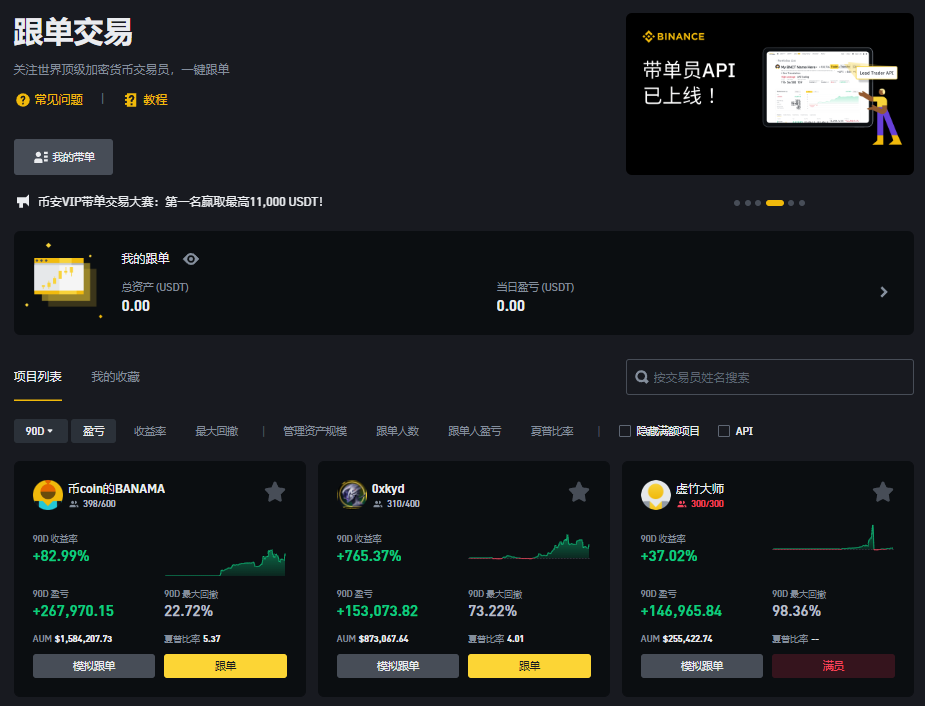This screenshot has height=706, width=925.
Task: Click 模拟跟单 for 虚竹大师
Action: click(702, 666)
